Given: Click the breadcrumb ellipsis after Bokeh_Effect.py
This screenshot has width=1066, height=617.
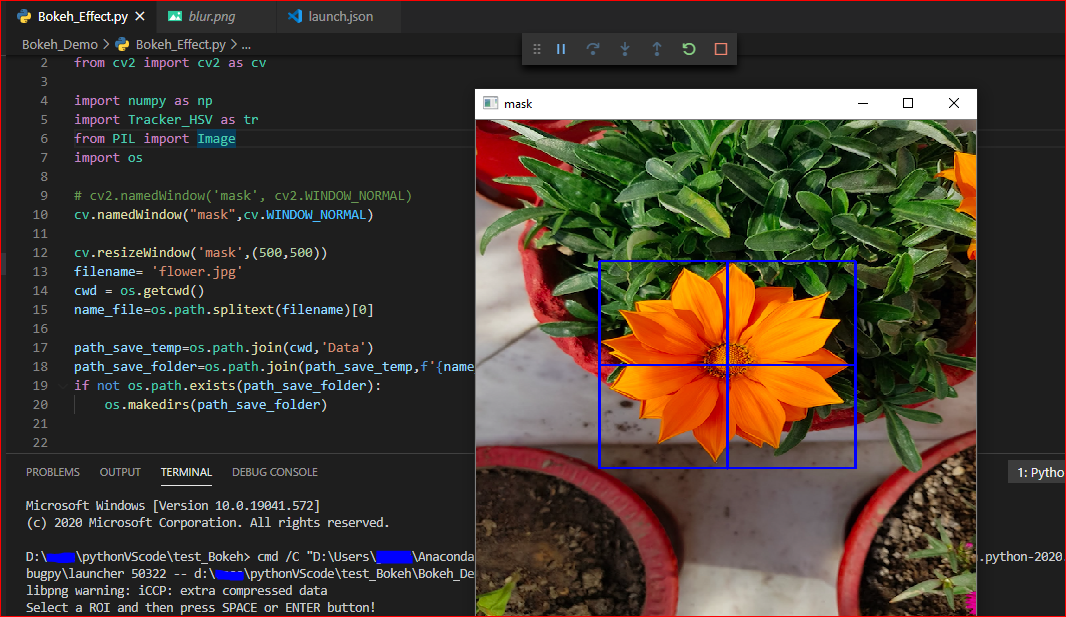Looking at the screenshot, I should pyautogui.click(x=245, y=45).
